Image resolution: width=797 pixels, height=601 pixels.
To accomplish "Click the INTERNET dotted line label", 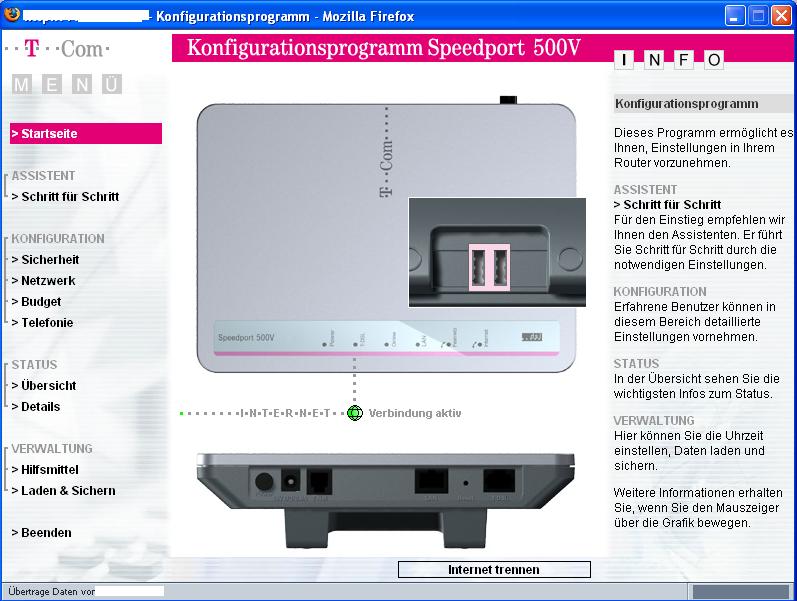I will (285, 413).
